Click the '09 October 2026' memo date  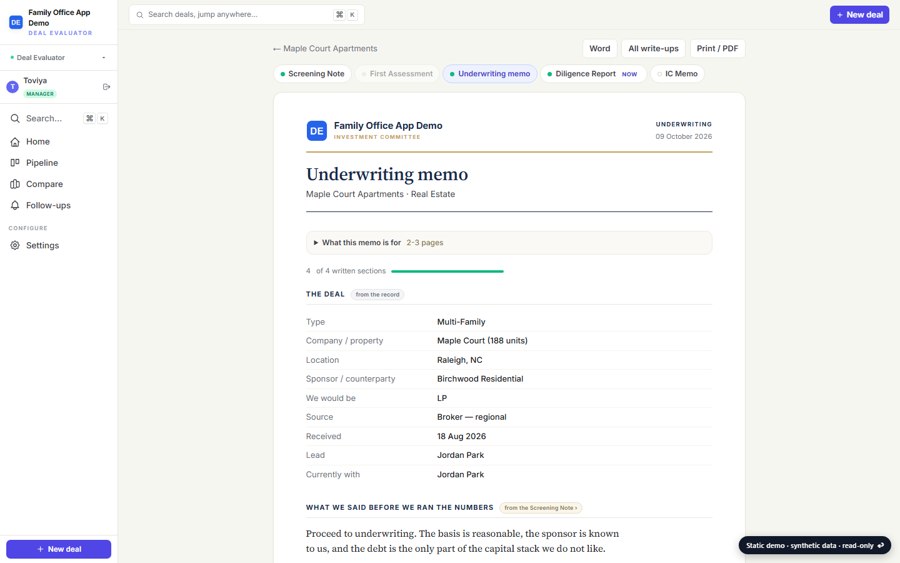[x=684, y=137]
